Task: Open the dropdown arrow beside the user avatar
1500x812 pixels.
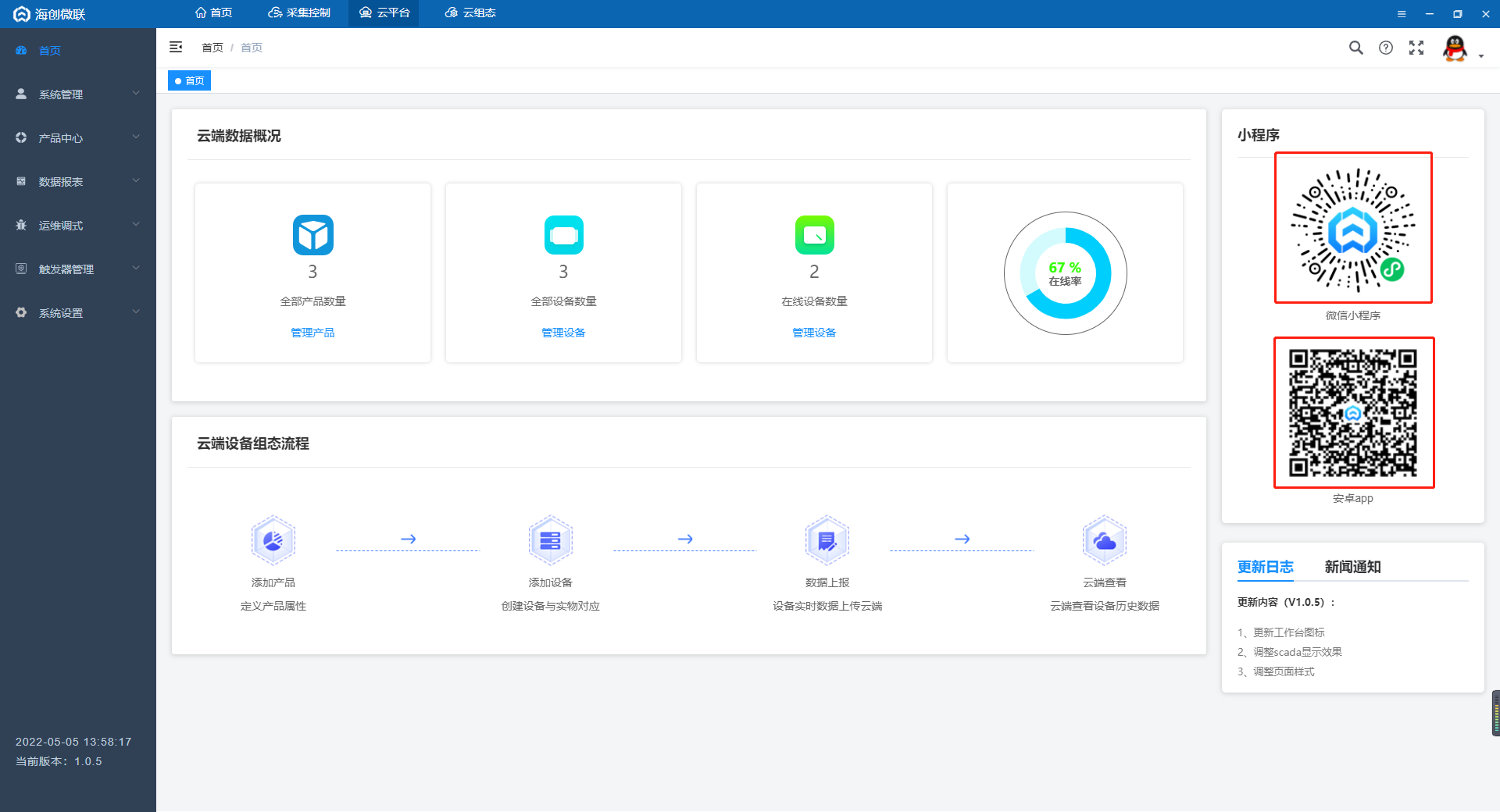Action: coord(1481,56)
